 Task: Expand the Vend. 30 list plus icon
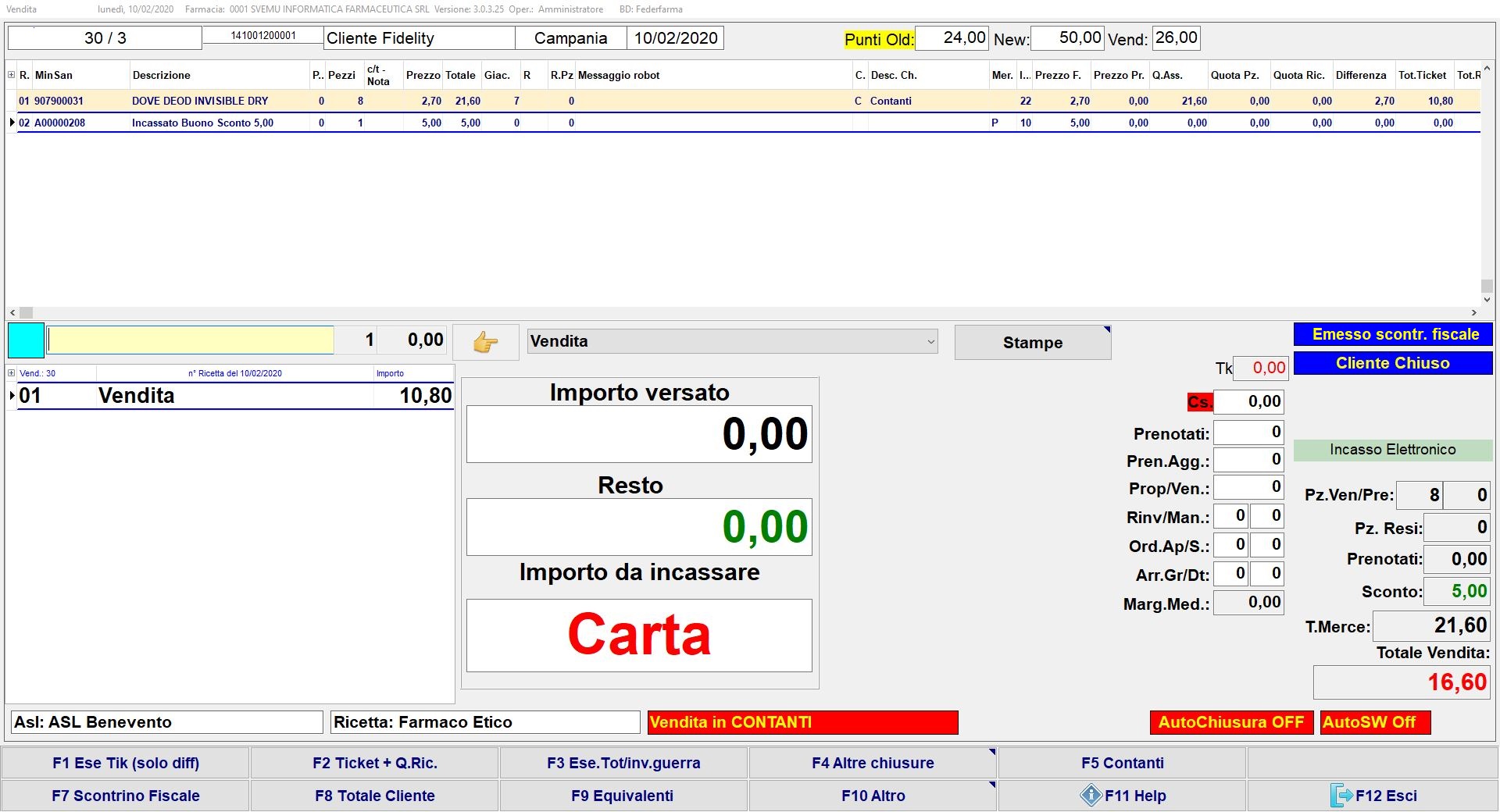(12, 373)
